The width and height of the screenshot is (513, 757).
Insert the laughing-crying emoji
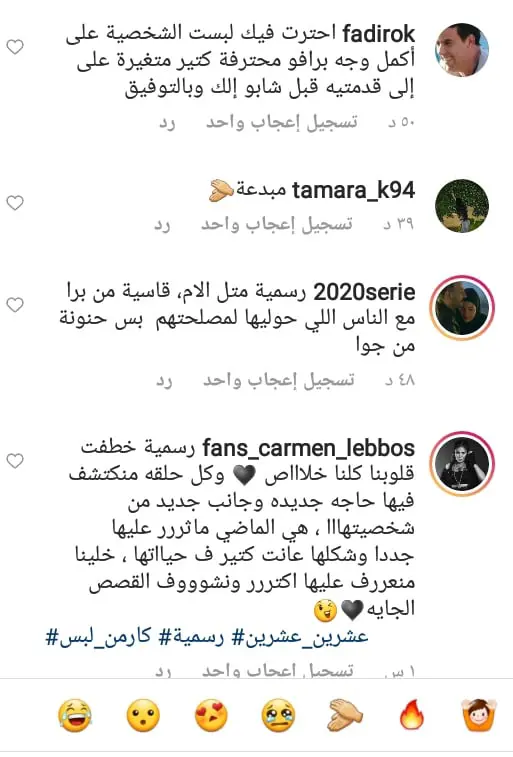75,715
